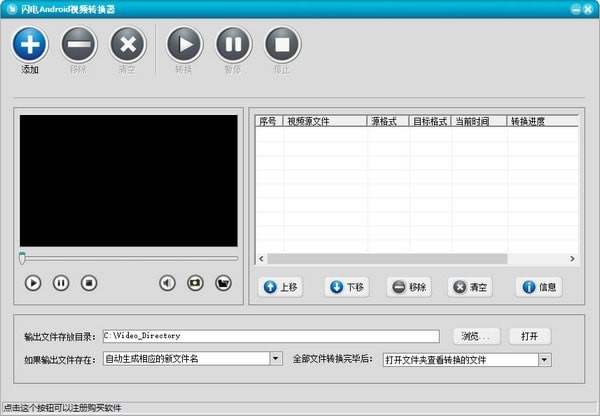Take snapshot with preview camera icon

195,283
